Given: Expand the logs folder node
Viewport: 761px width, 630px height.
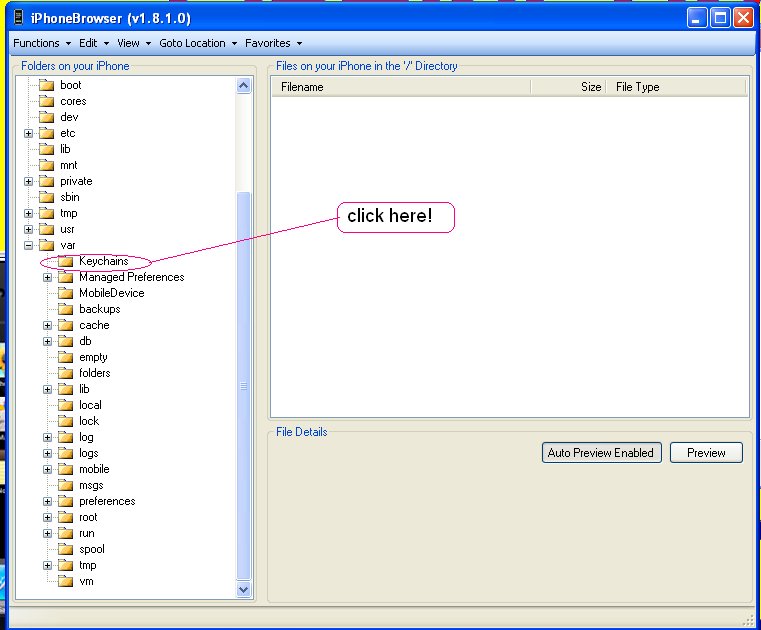Looking at the screenshot, I should point(48,454).
